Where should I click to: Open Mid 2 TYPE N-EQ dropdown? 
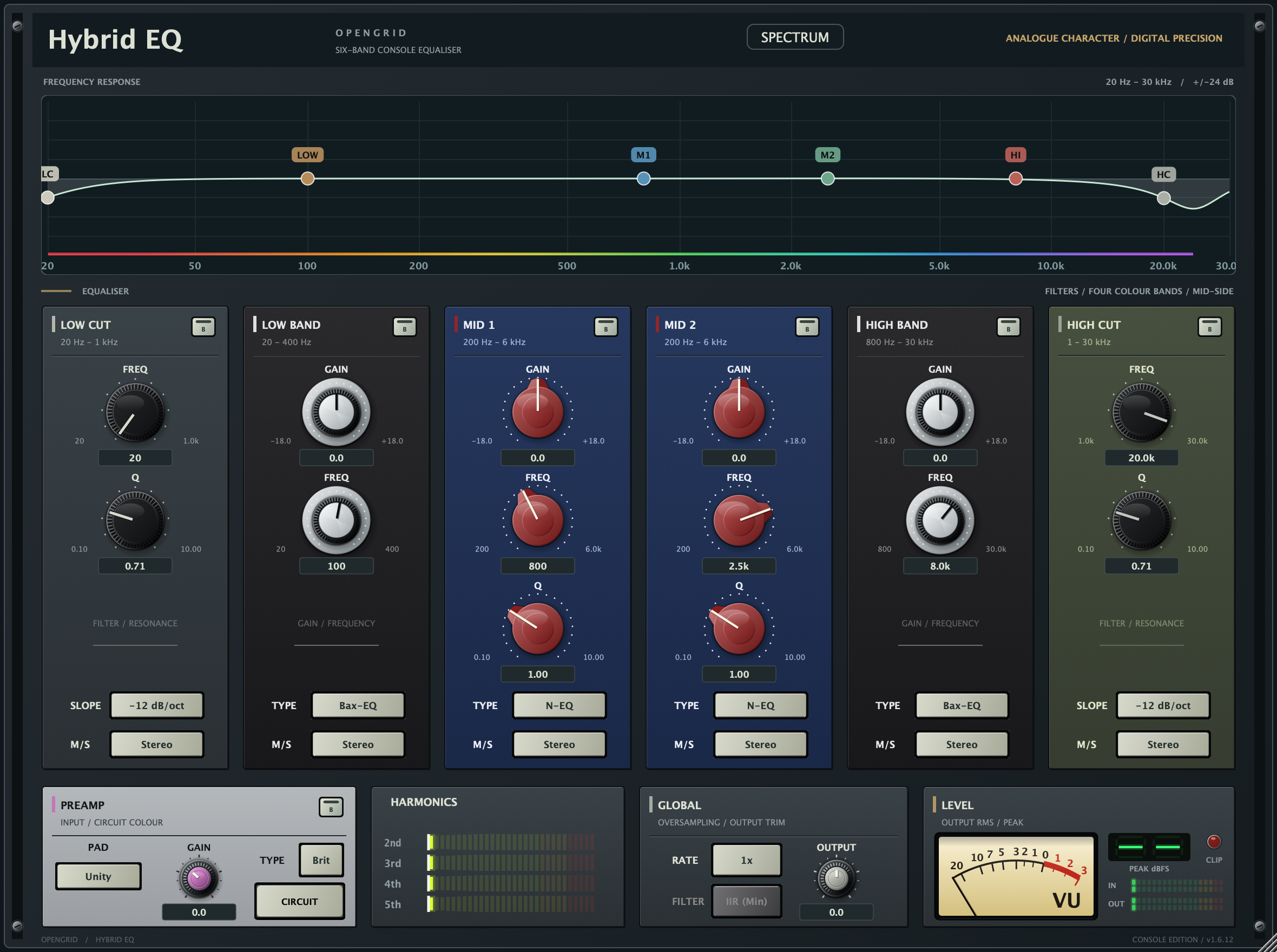(760, 705)
